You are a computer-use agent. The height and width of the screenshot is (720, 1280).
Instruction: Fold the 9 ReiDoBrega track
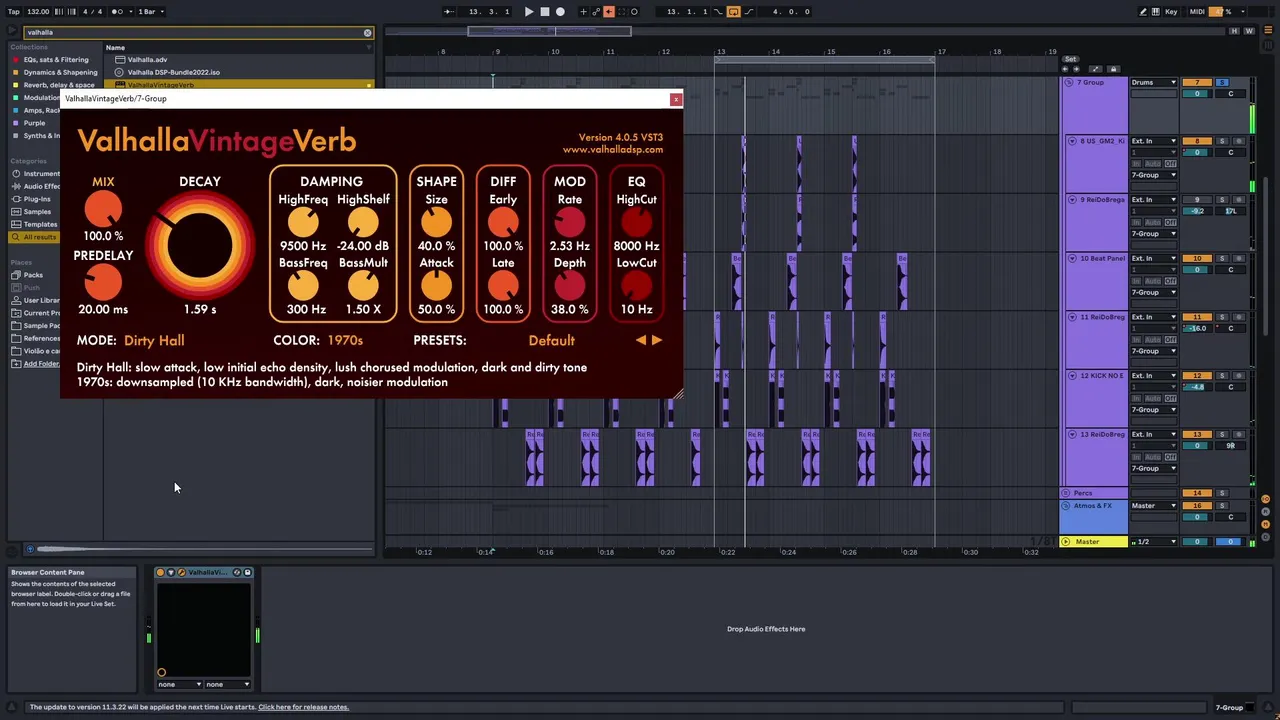tap(1072, 200)
